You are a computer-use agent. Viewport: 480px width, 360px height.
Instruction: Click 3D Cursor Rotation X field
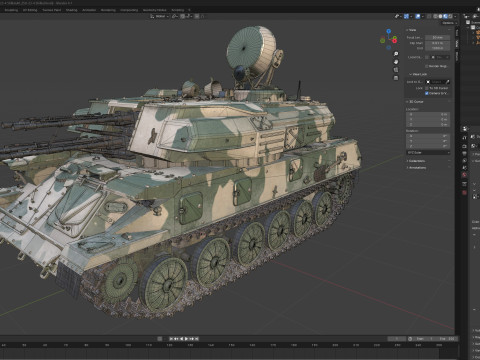coord(428,136)
